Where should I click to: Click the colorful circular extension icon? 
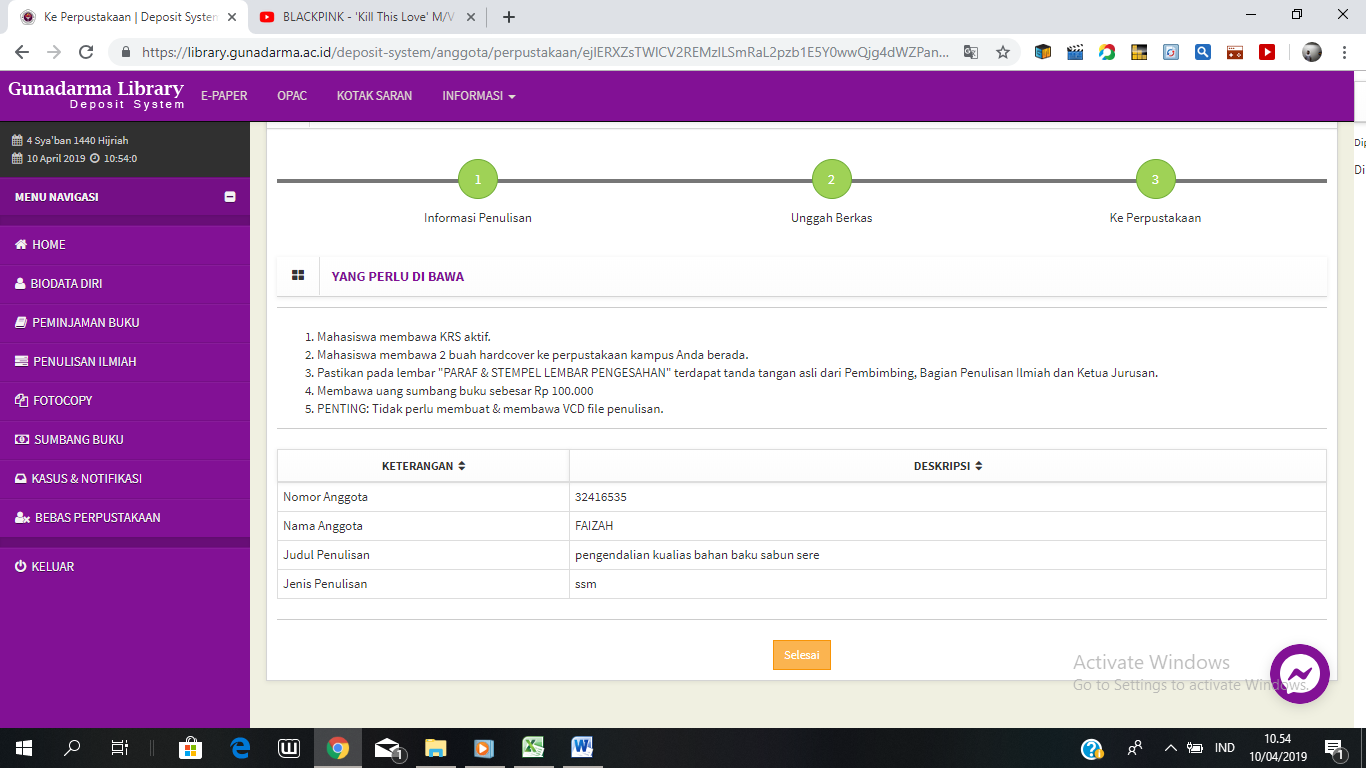[x=1107, y=52]
